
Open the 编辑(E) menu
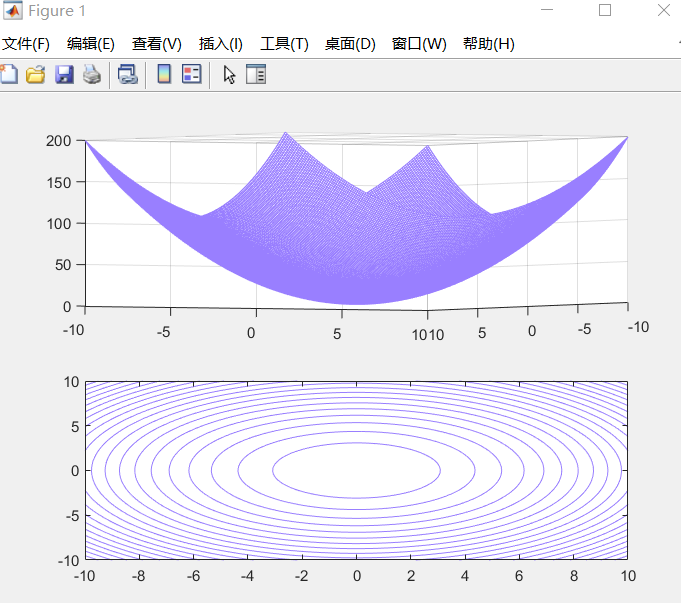tap(91, 44)
